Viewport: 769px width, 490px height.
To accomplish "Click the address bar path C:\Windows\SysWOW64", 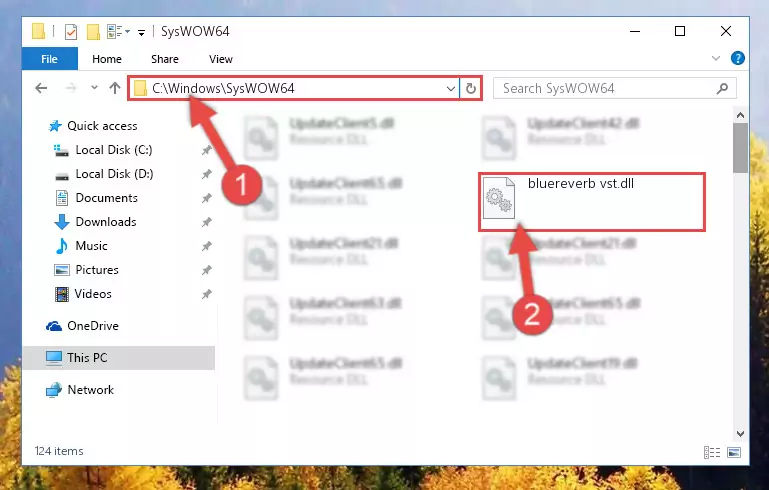I will 223,88.
